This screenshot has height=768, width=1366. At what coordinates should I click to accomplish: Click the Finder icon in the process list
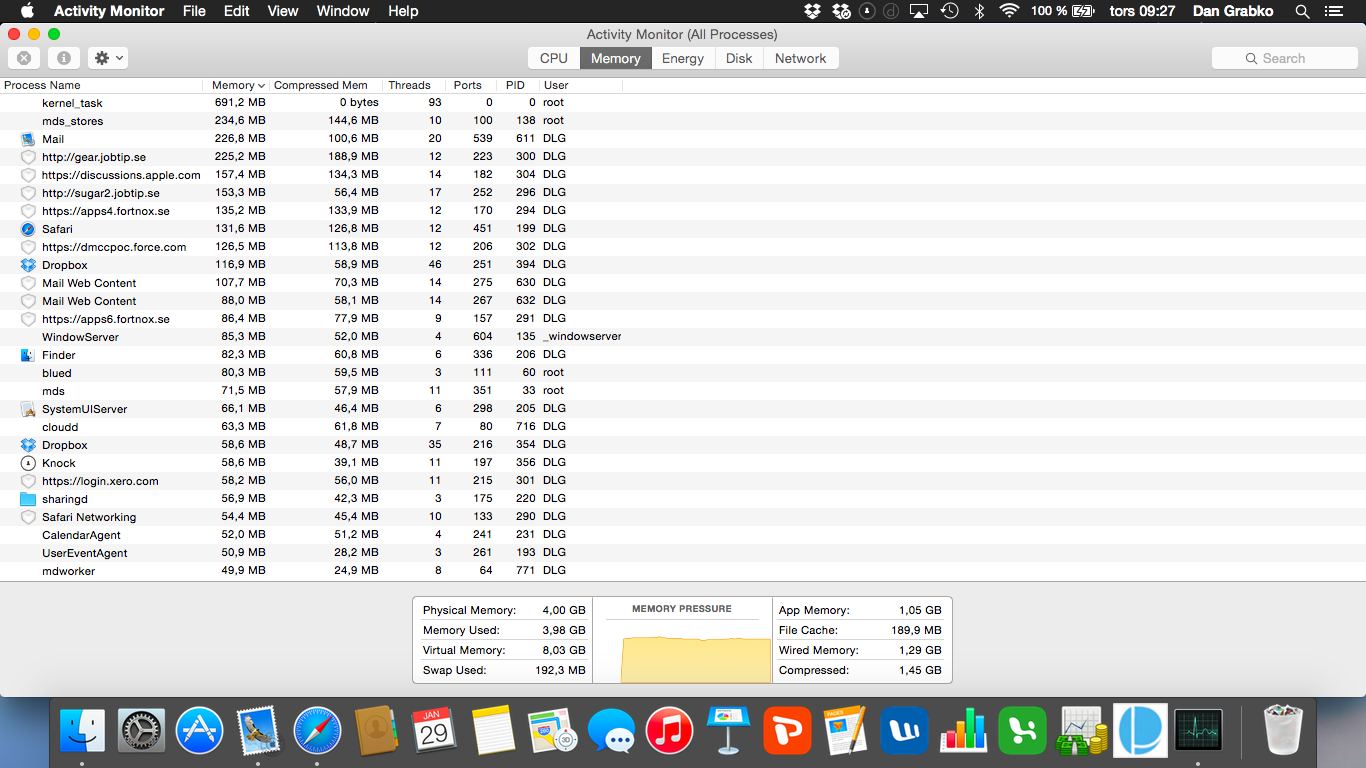(x=28, y=355)
